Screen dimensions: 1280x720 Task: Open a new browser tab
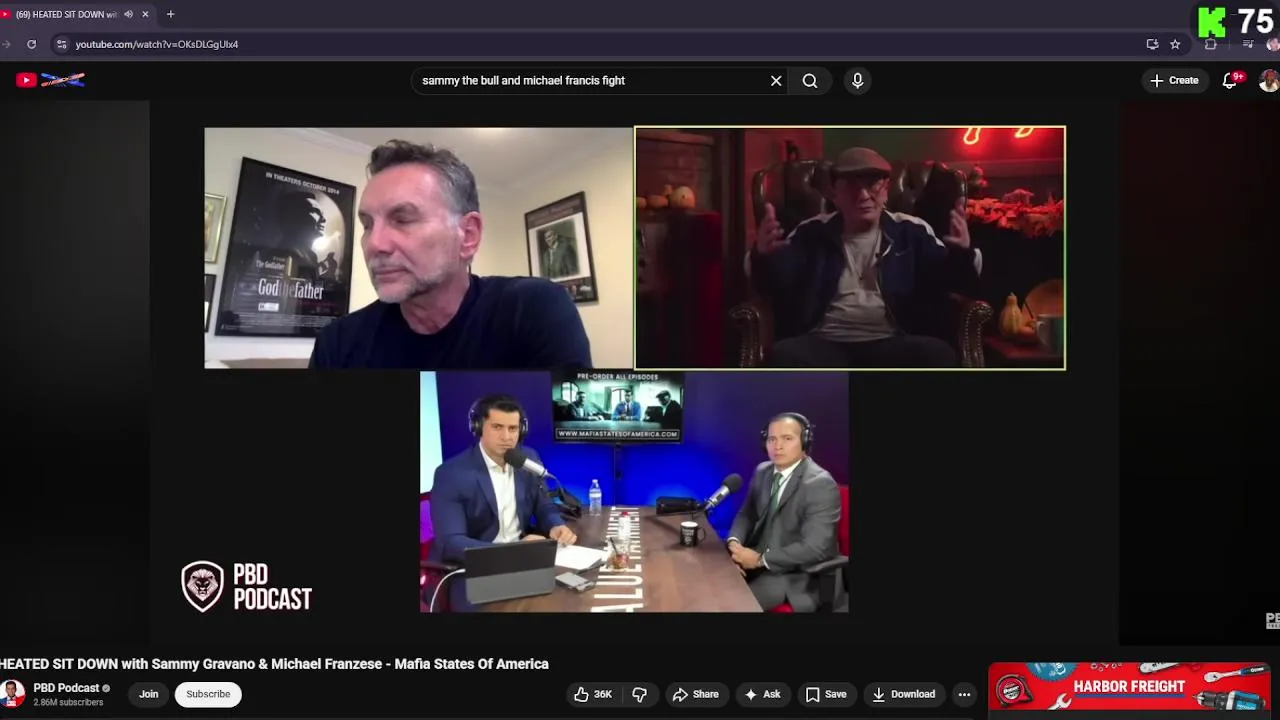[x=170, y=14]
